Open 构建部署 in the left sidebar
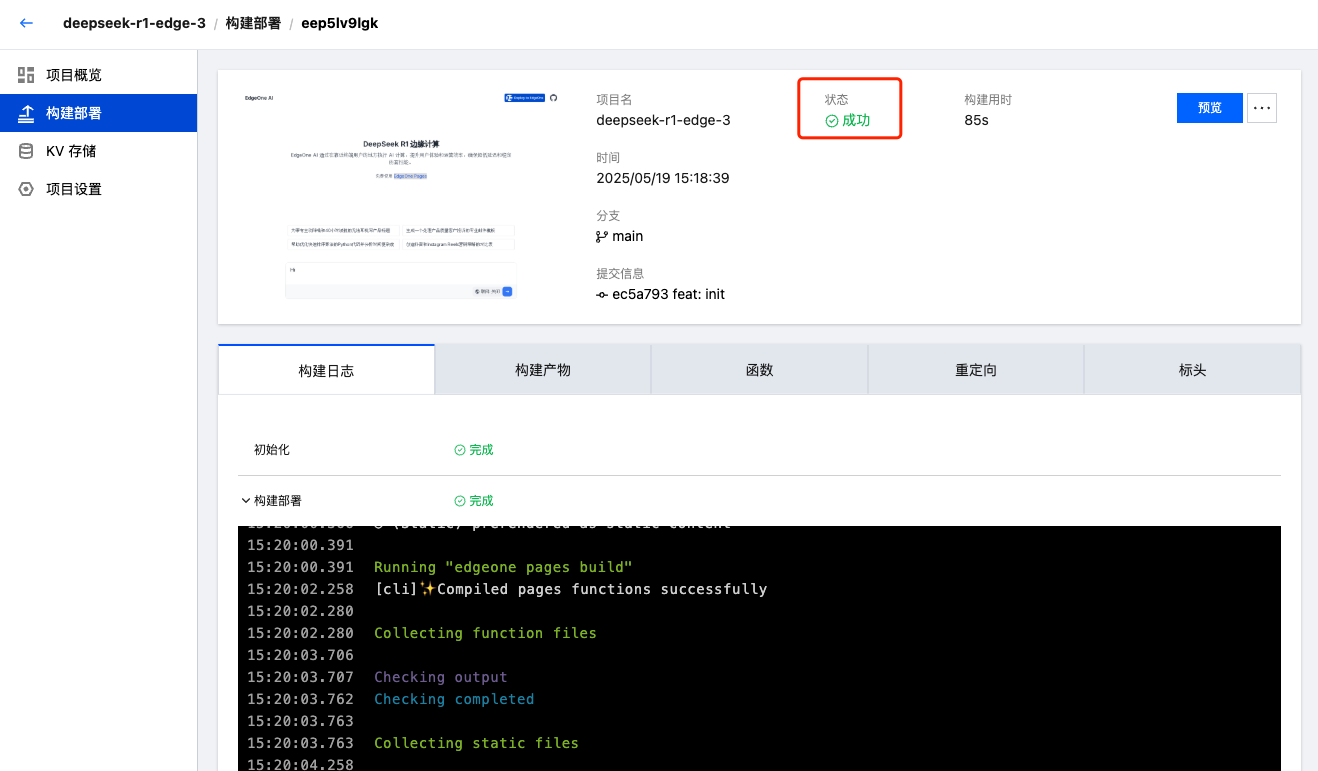 point(98,113)
